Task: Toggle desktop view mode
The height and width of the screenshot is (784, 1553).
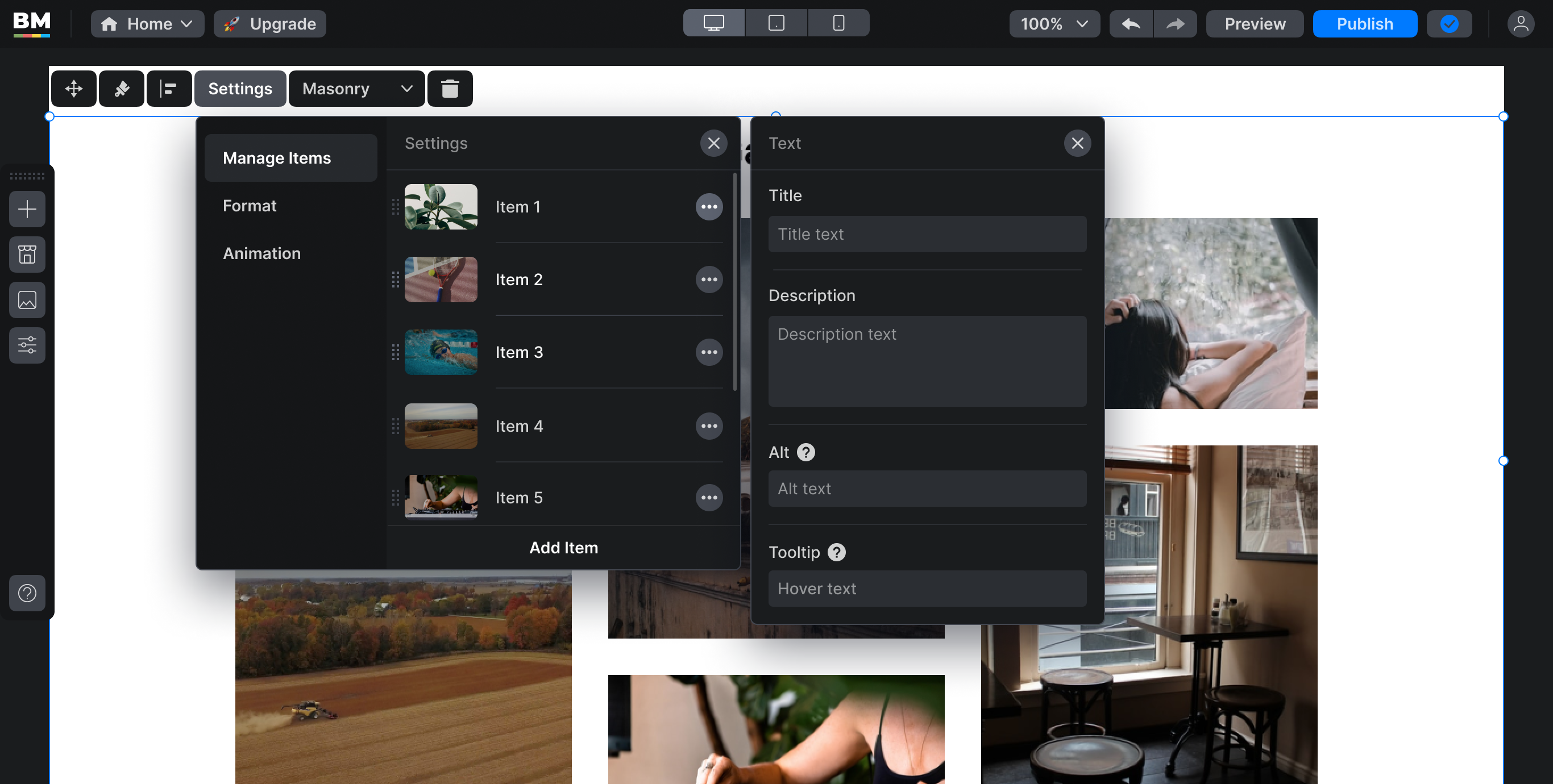Action: point(714,23)
